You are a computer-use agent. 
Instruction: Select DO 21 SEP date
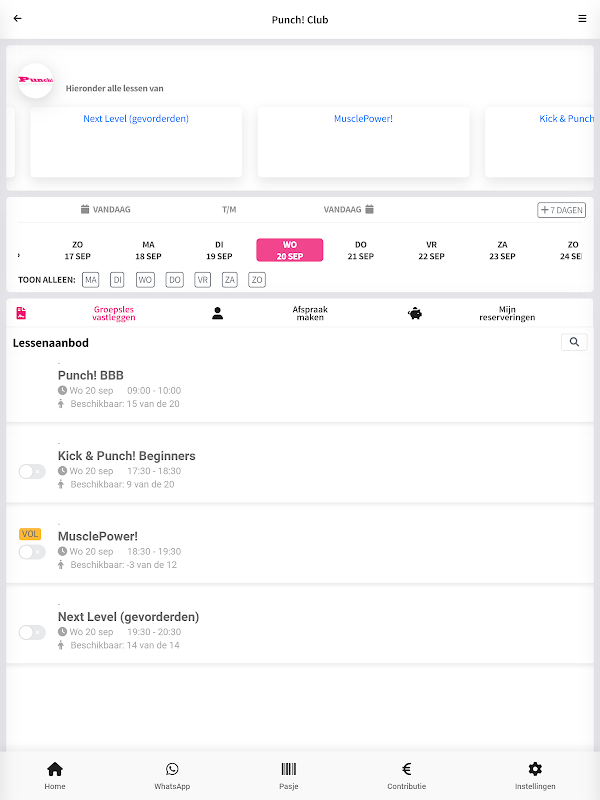361,250
